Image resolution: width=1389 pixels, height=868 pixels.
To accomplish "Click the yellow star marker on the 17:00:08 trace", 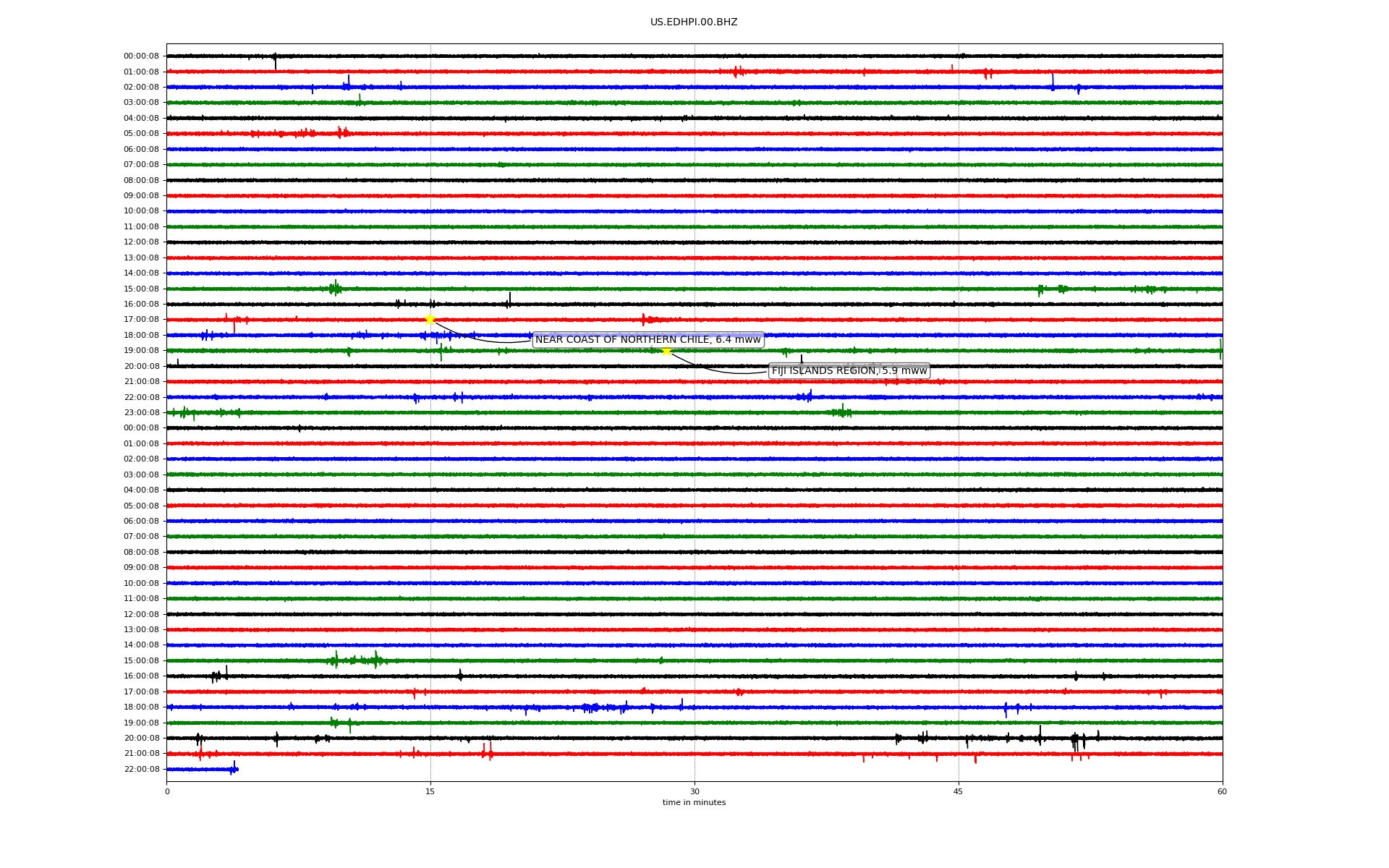I will pos(430,319).
